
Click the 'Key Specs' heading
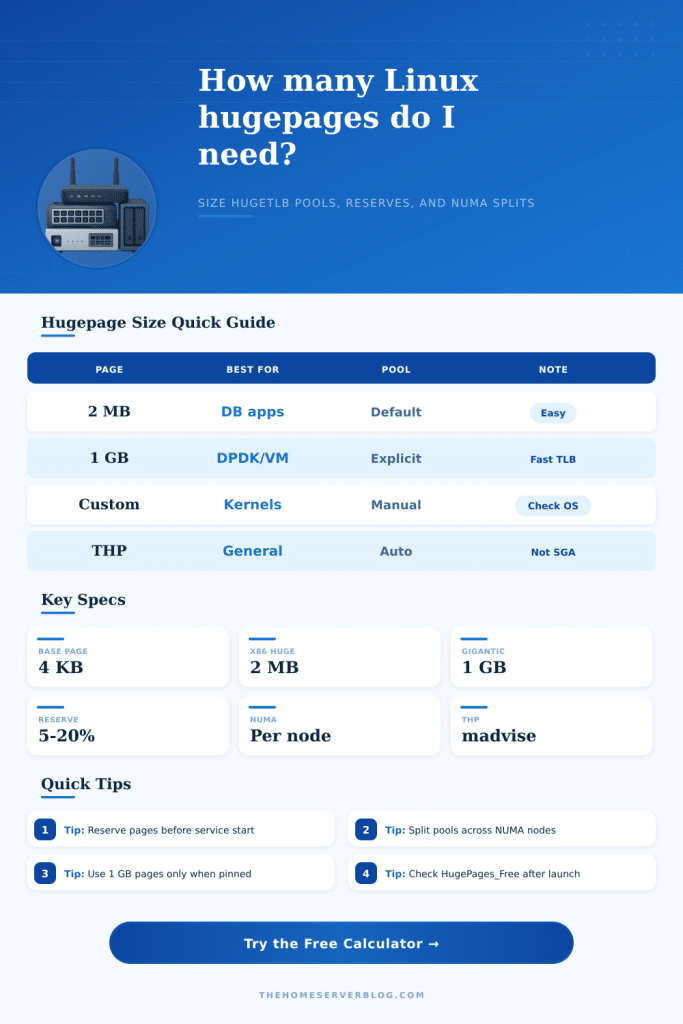[x=83, y=600]
